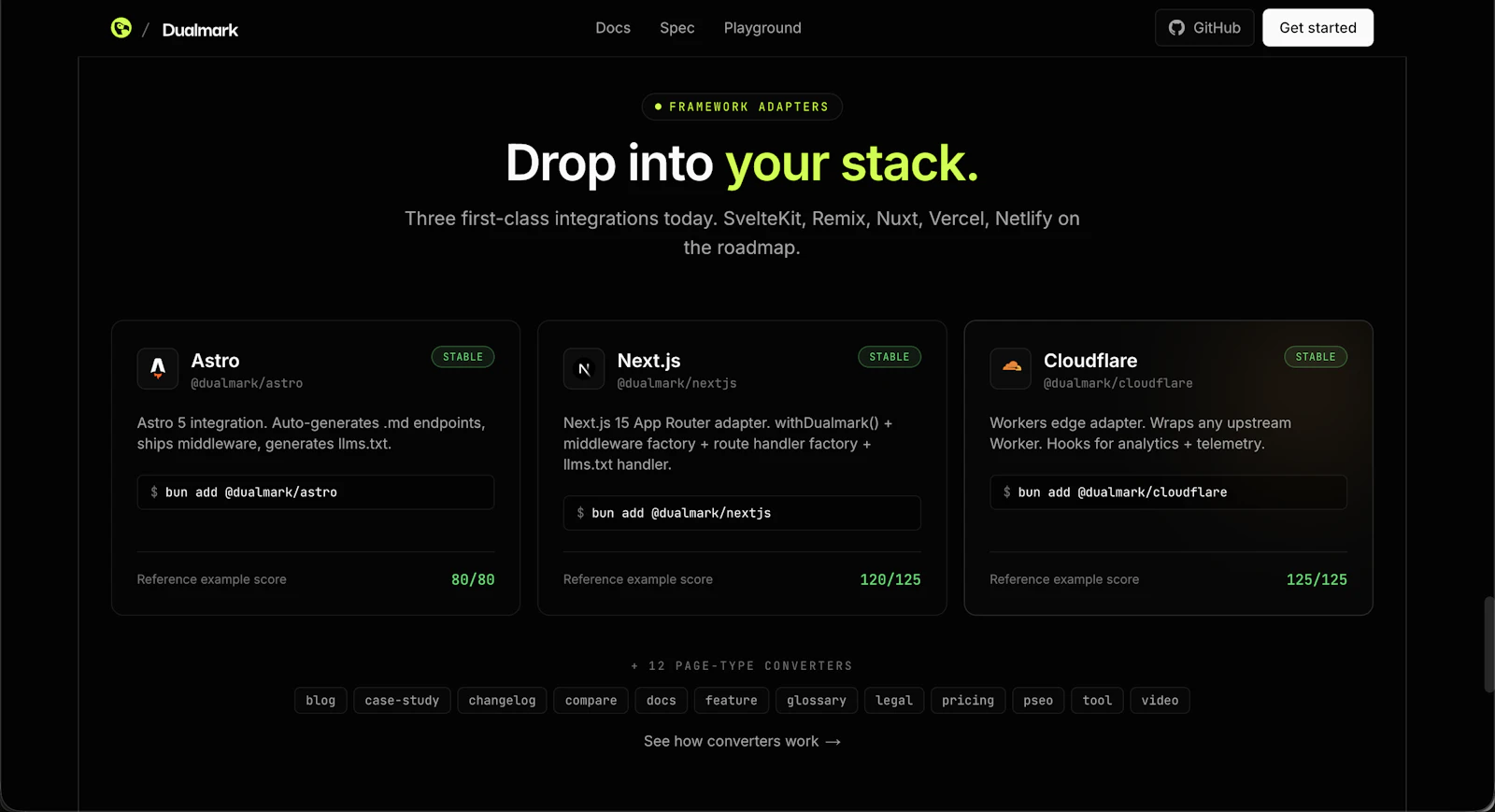Click the GitHub octocat icon
The height and width of the screenshot is (812, 1495).
click(1176, 28)
